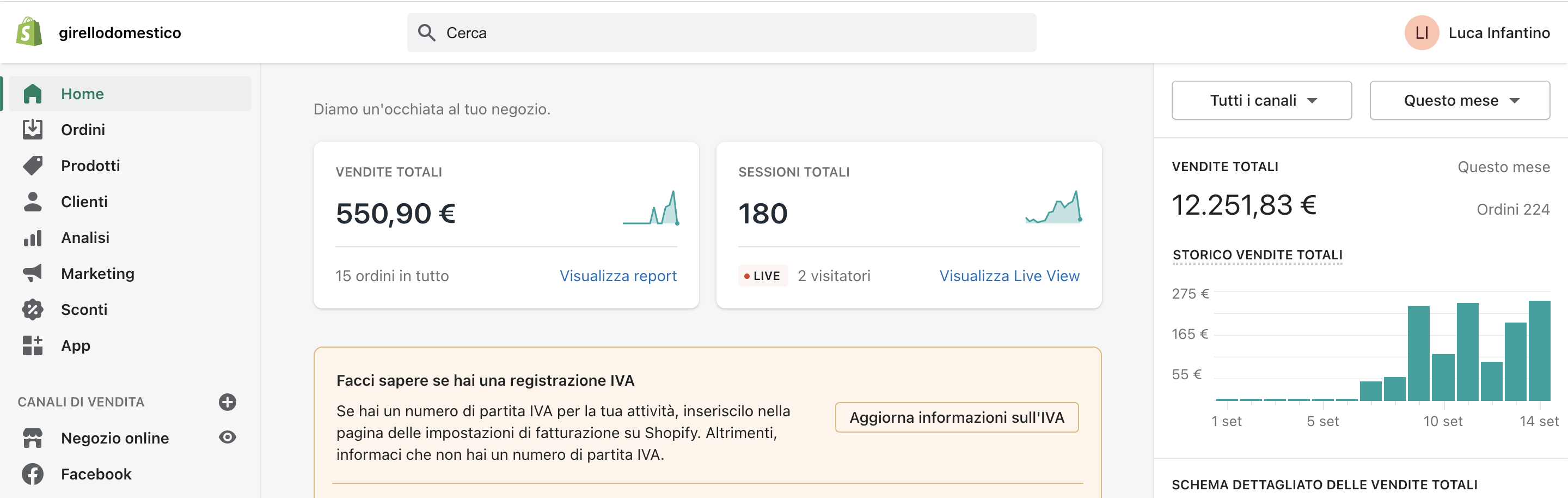
Task: Open App via its grid icon
Action: click(x=32, y=345)
